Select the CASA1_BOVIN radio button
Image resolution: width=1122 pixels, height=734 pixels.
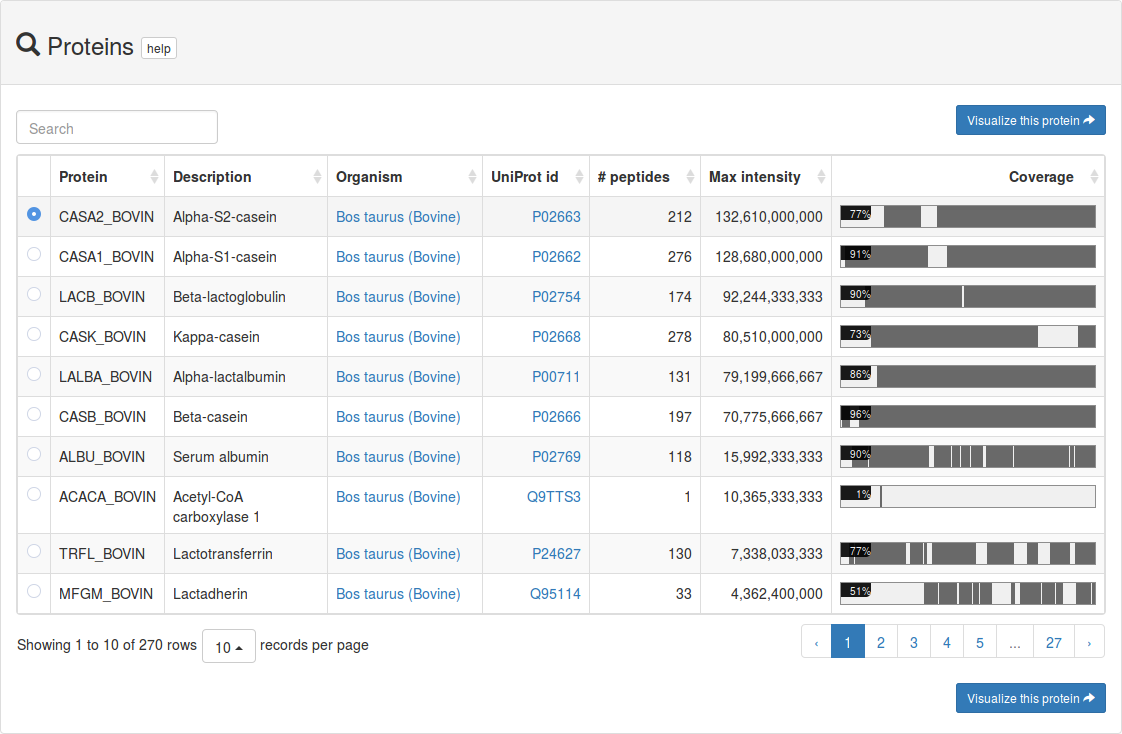(34, 254)
